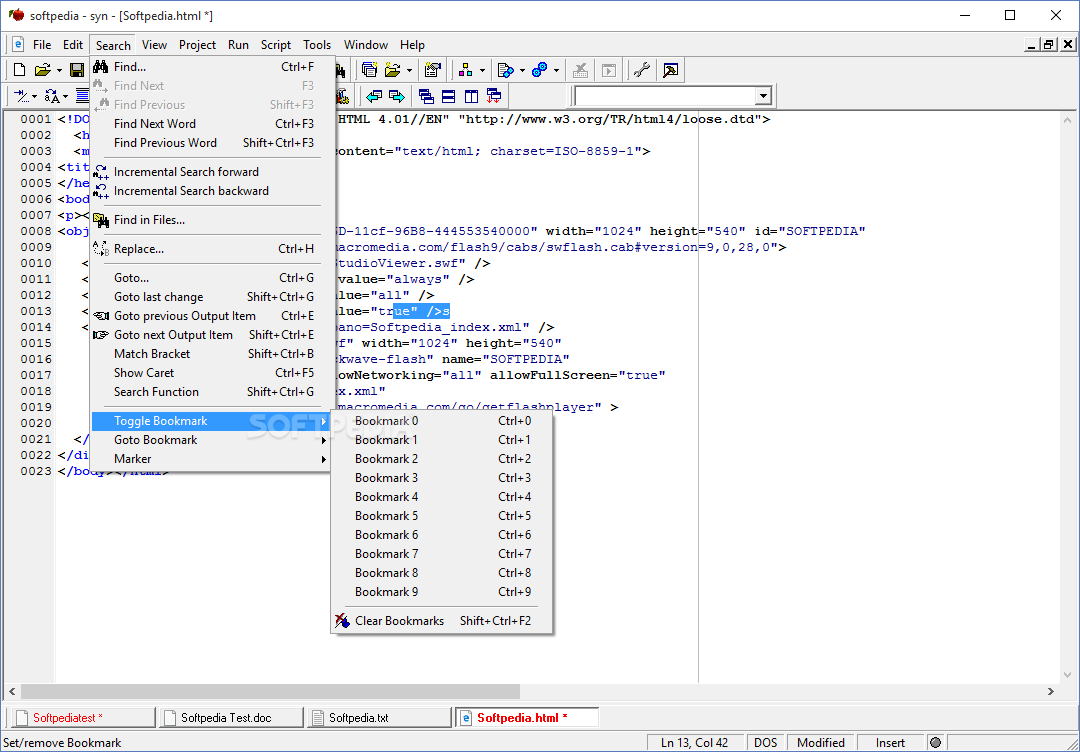Toggle Bookmark 0 in submenu

click(442, 421)
